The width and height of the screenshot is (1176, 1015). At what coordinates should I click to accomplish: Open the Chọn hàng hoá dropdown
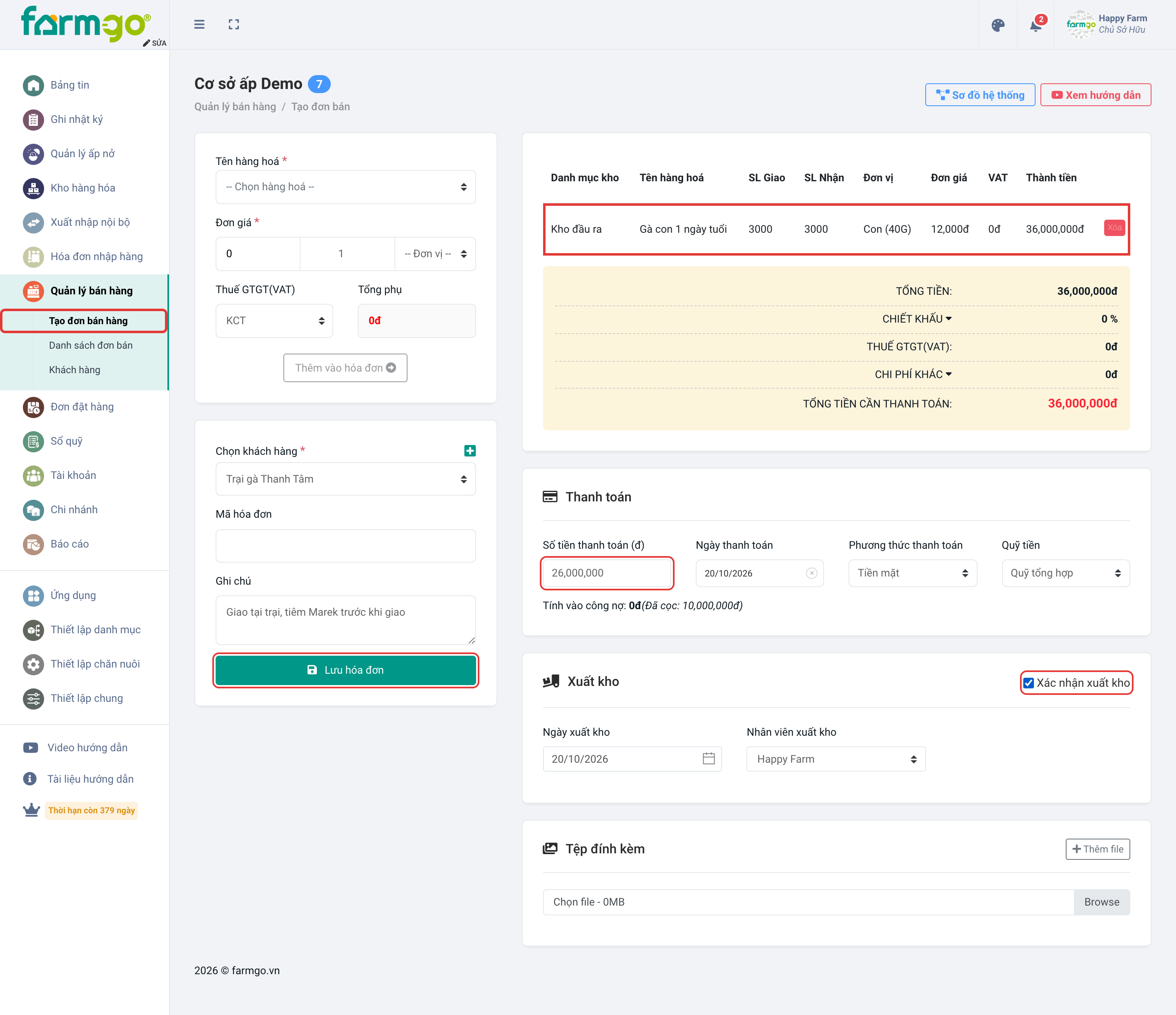345,187
